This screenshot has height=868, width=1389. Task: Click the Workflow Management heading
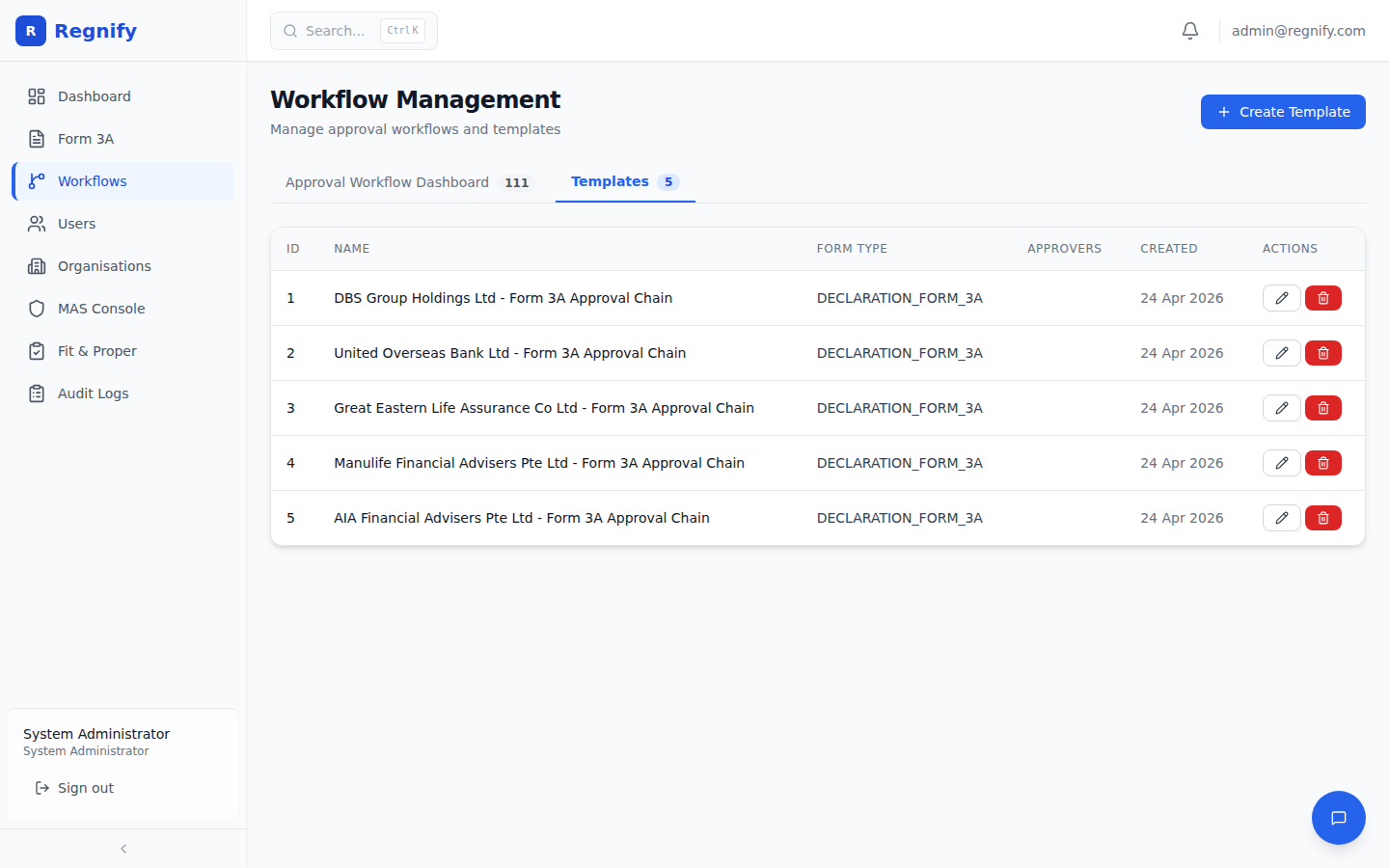[415, 99]
